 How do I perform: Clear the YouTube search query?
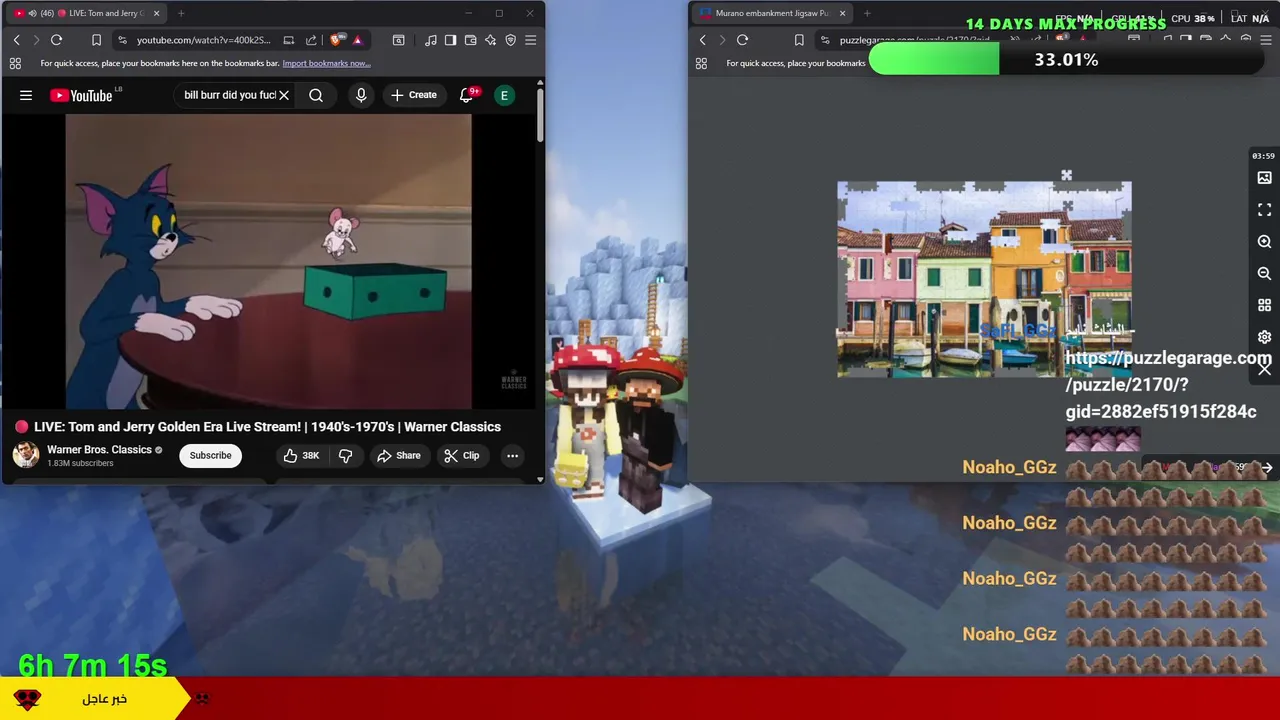click(284, 95)
